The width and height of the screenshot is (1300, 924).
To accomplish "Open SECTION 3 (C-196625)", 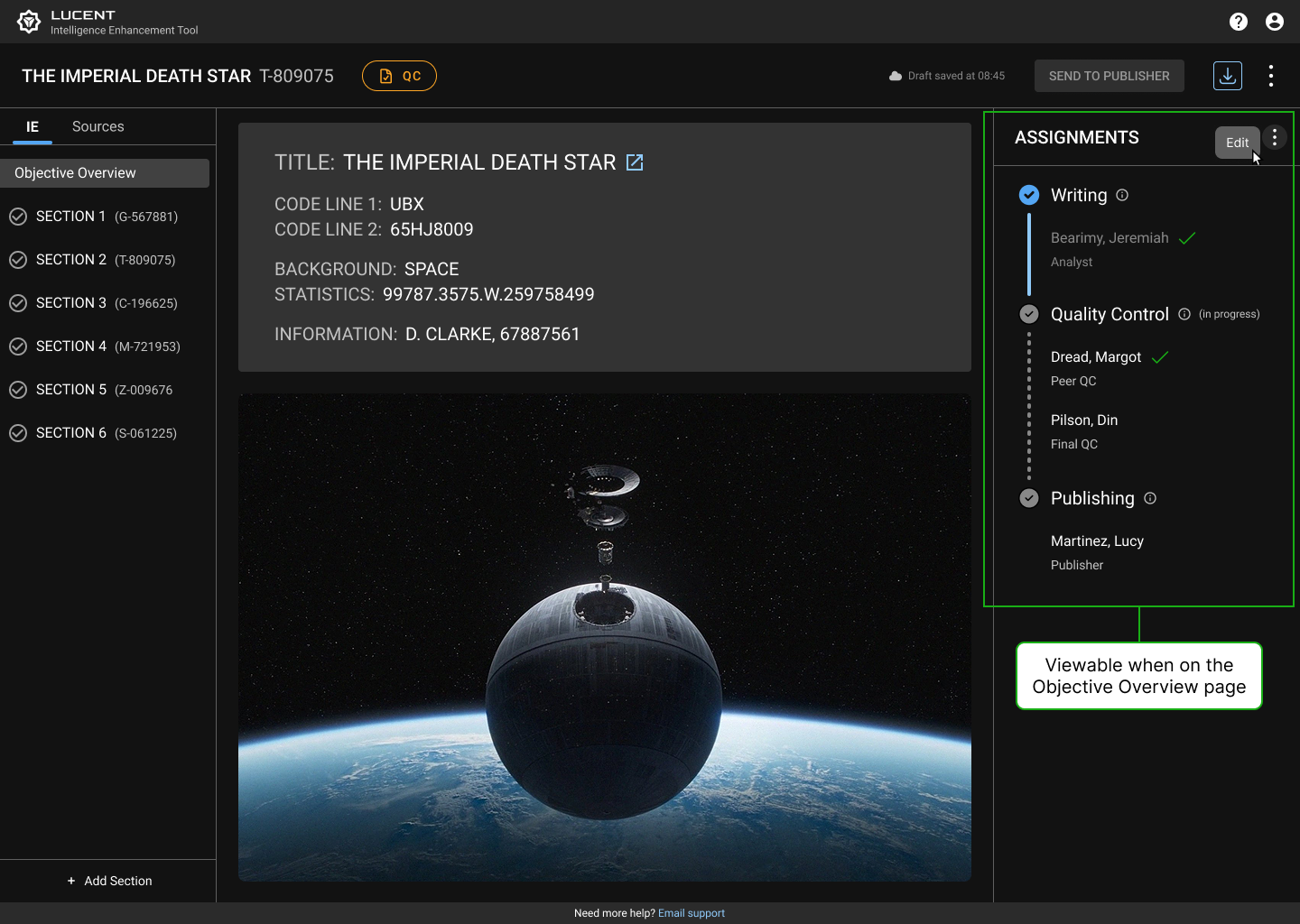I will pyautogui.click(x=107, y=303).
